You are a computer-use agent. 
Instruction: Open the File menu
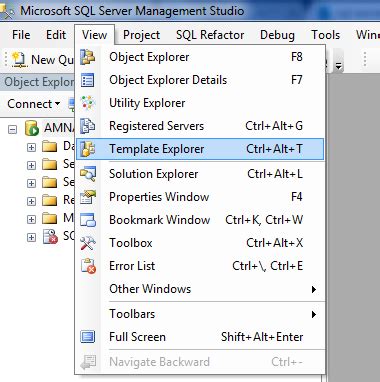(x=21, y=35)
